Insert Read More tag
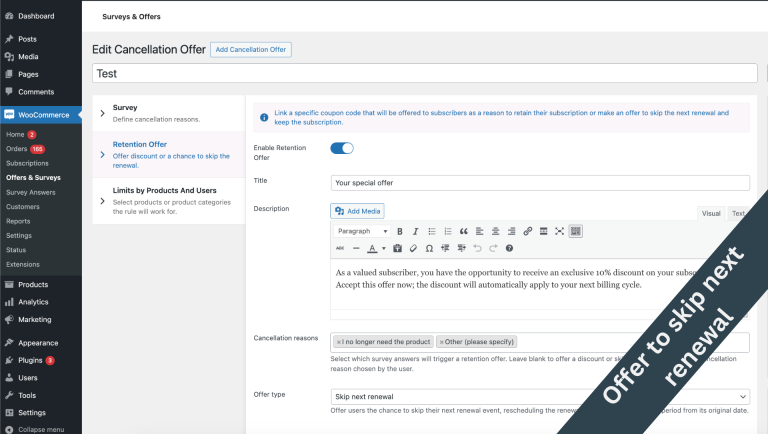 [x=544, y=231]
